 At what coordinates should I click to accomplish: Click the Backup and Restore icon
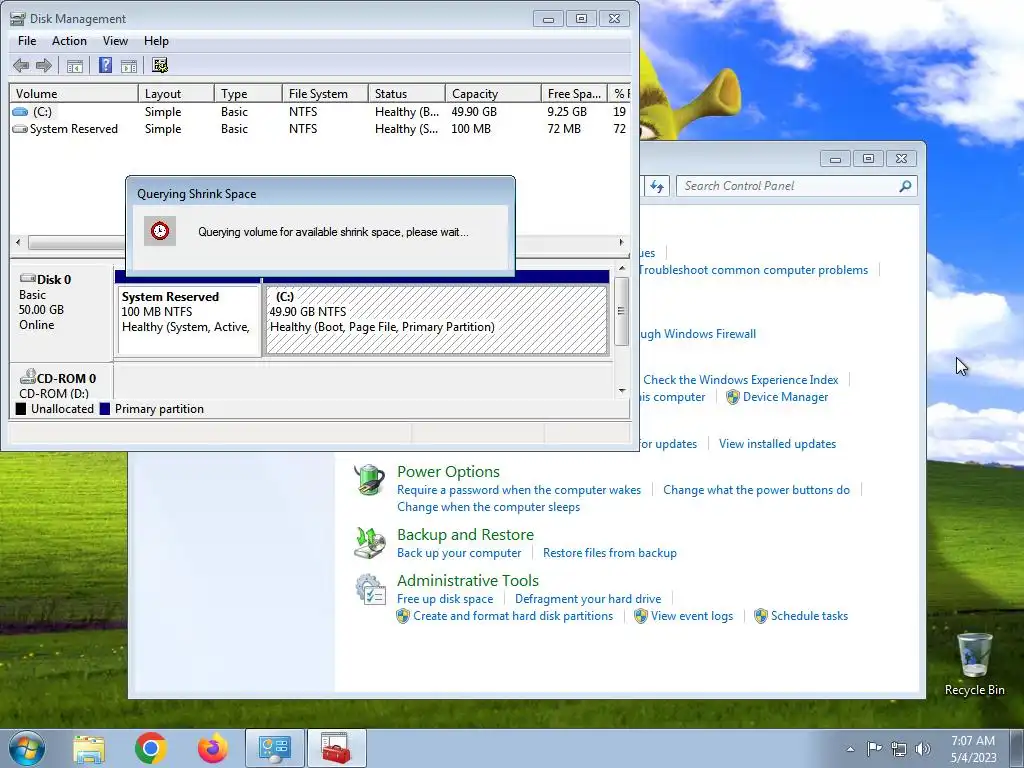tap(370, 543)
